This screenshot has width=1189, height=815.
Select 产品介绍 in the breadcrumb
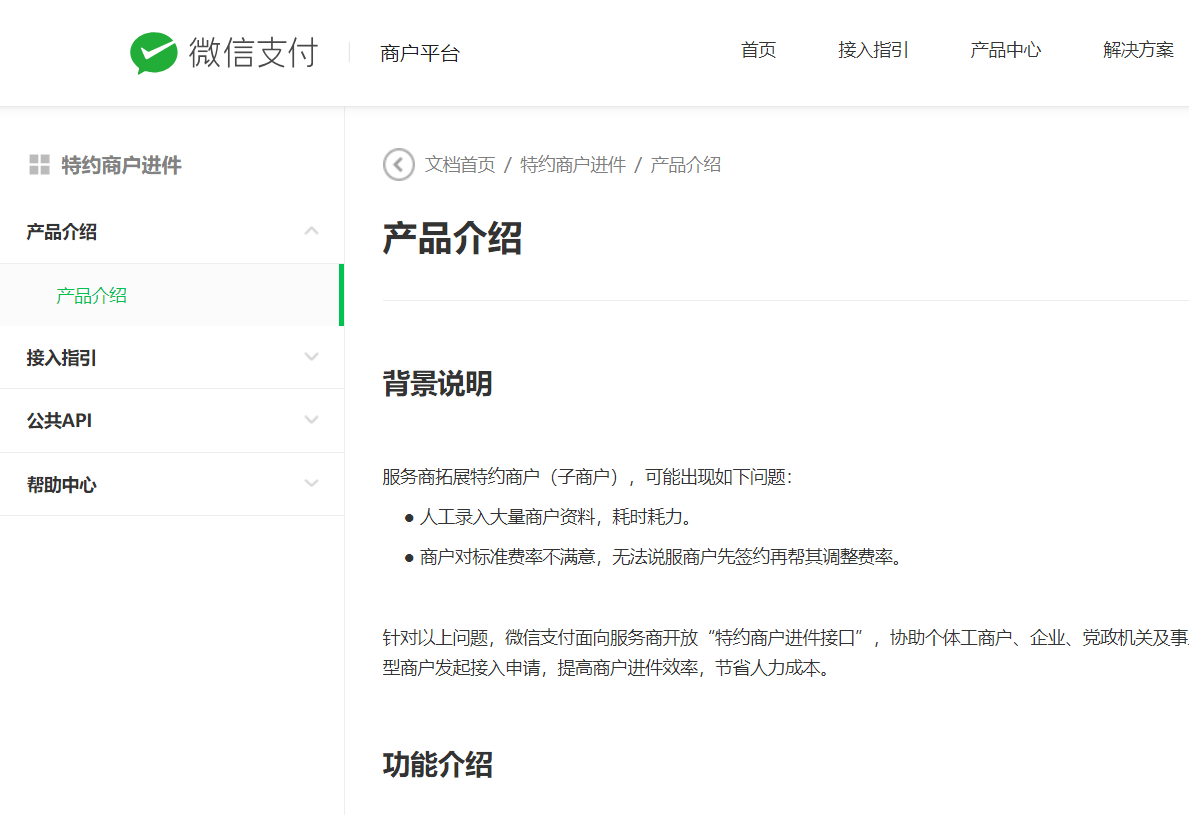[x=686, y=164]
